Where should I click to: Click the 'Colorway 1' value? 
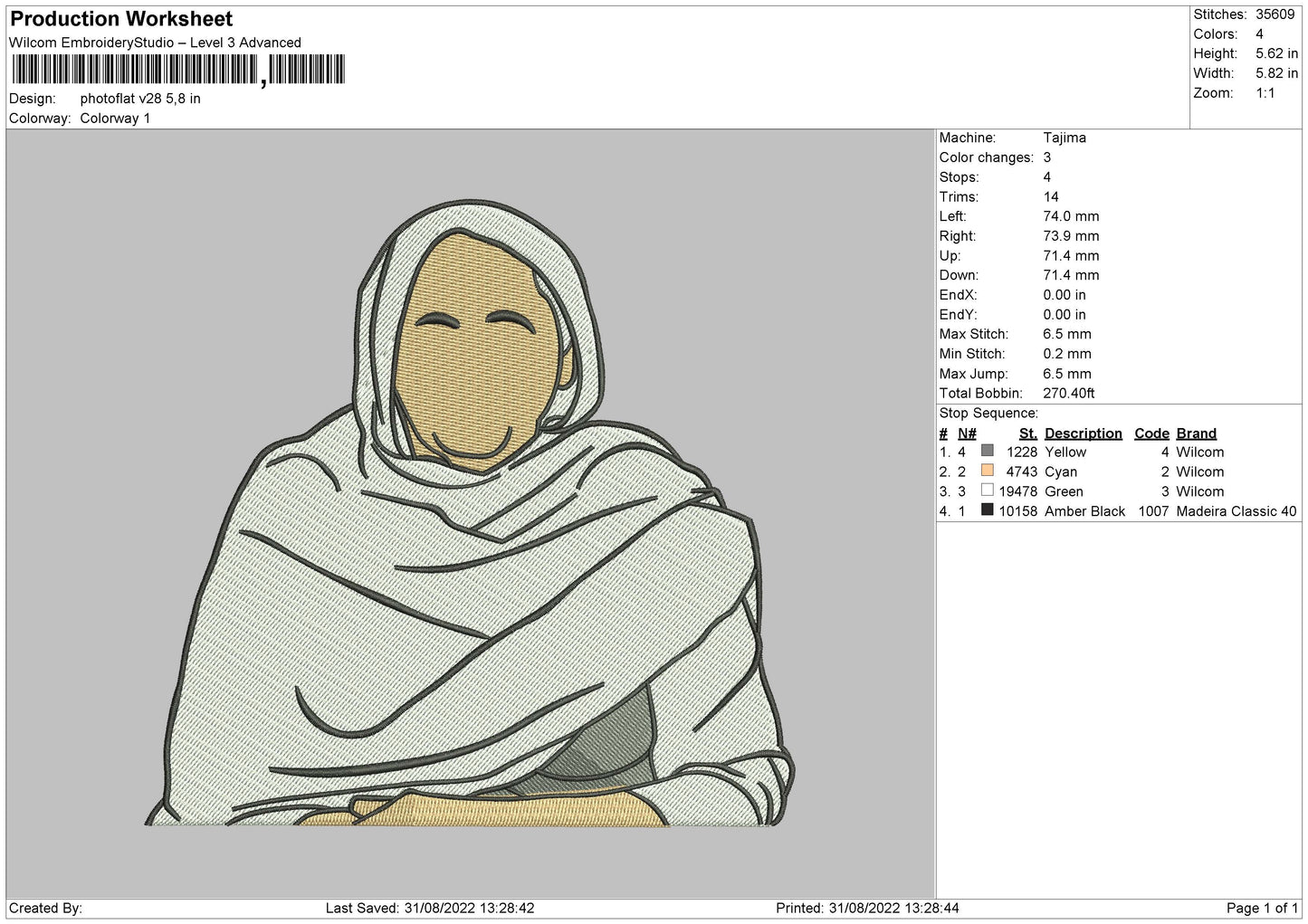click(x=115, y=119)
